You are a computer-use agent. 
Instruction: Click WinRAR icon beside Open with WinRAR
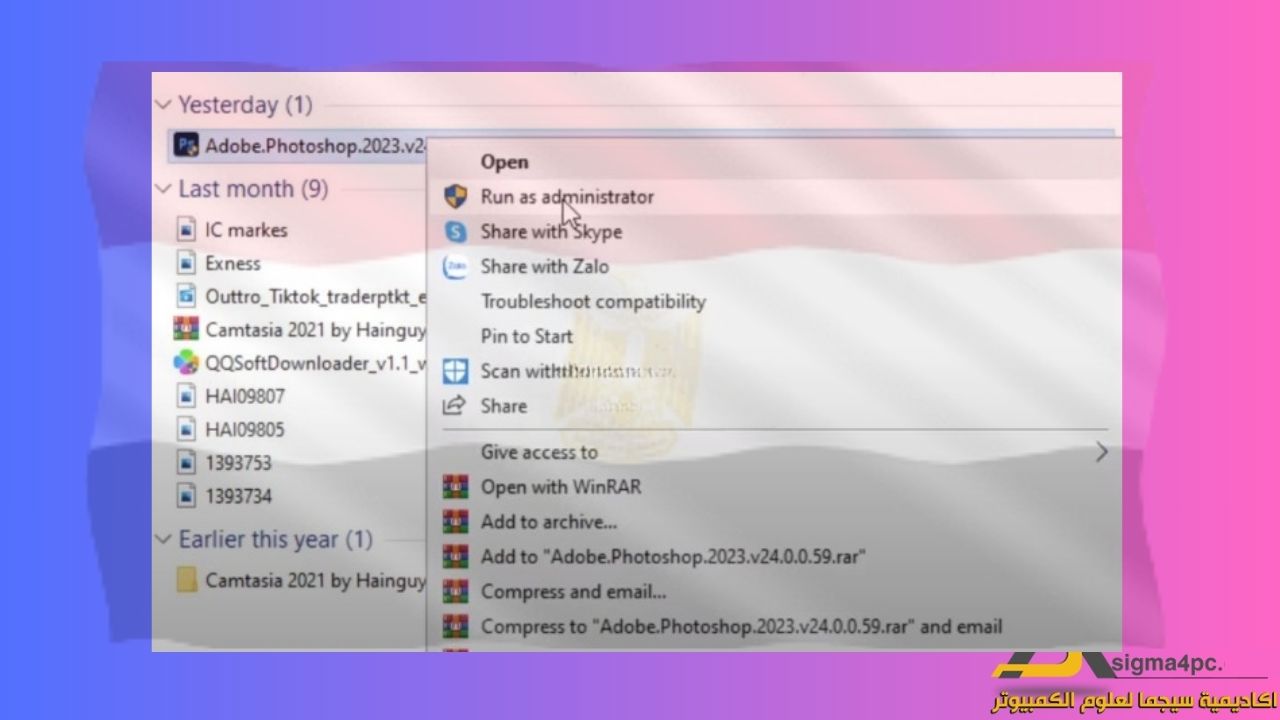coord(456,487)
